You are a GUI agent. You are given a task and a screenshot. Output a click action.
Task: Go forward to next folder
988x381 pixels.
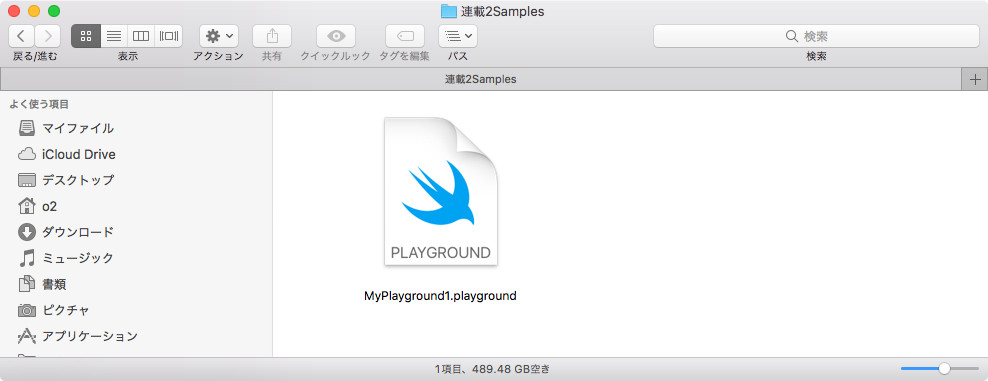pyautogui.click(x=48, y=36)
